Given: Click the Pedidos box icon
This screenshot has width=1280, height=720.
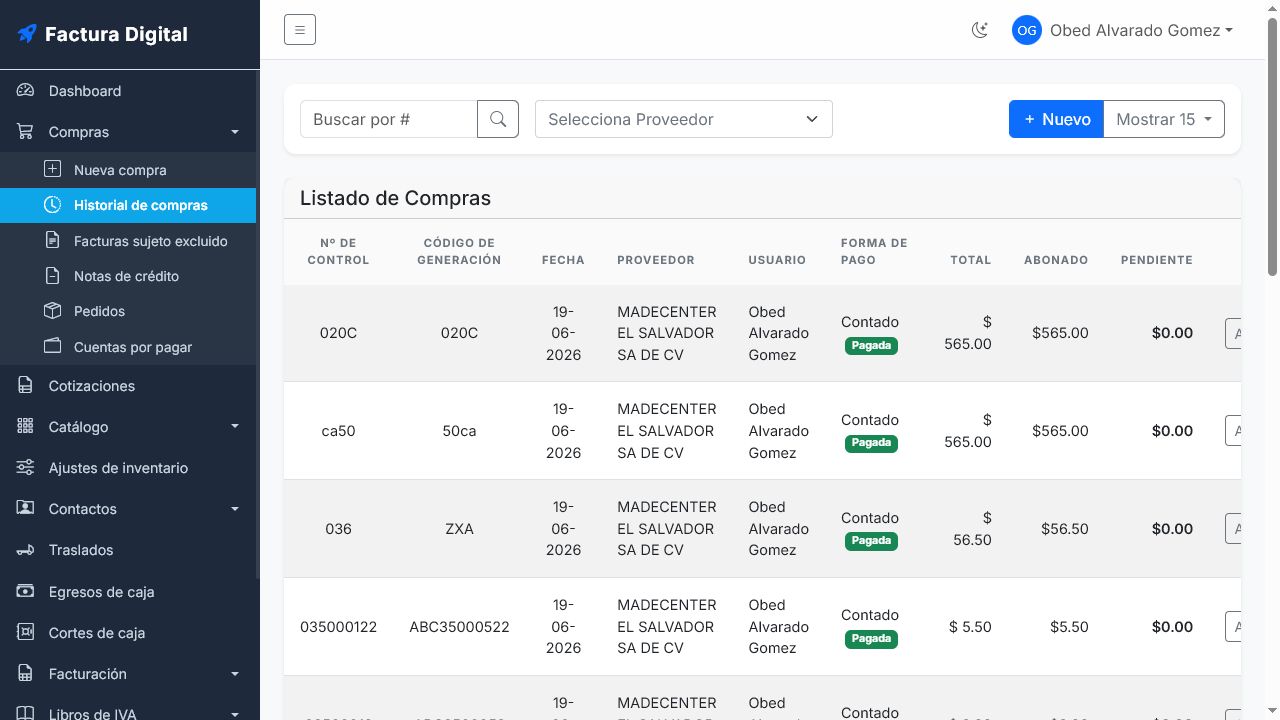Looking at the screenshot, I should 53,311.
